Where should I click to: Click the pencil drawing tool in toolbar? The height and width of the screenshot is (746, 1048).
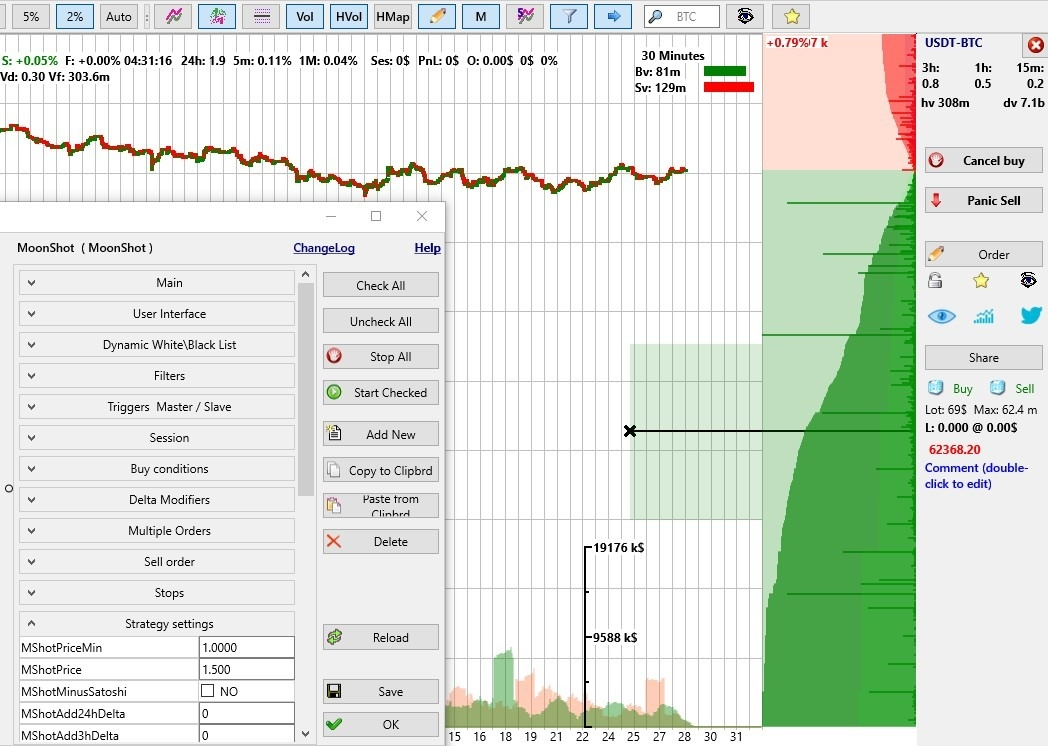pos(437,17)
